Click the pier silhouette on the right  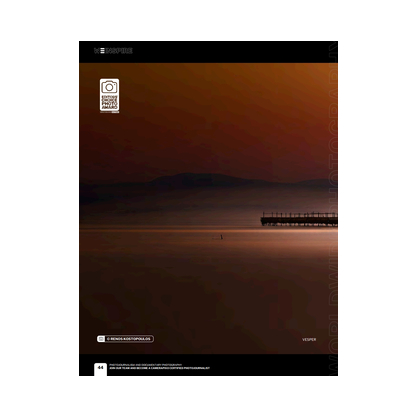tap(299, 219)
